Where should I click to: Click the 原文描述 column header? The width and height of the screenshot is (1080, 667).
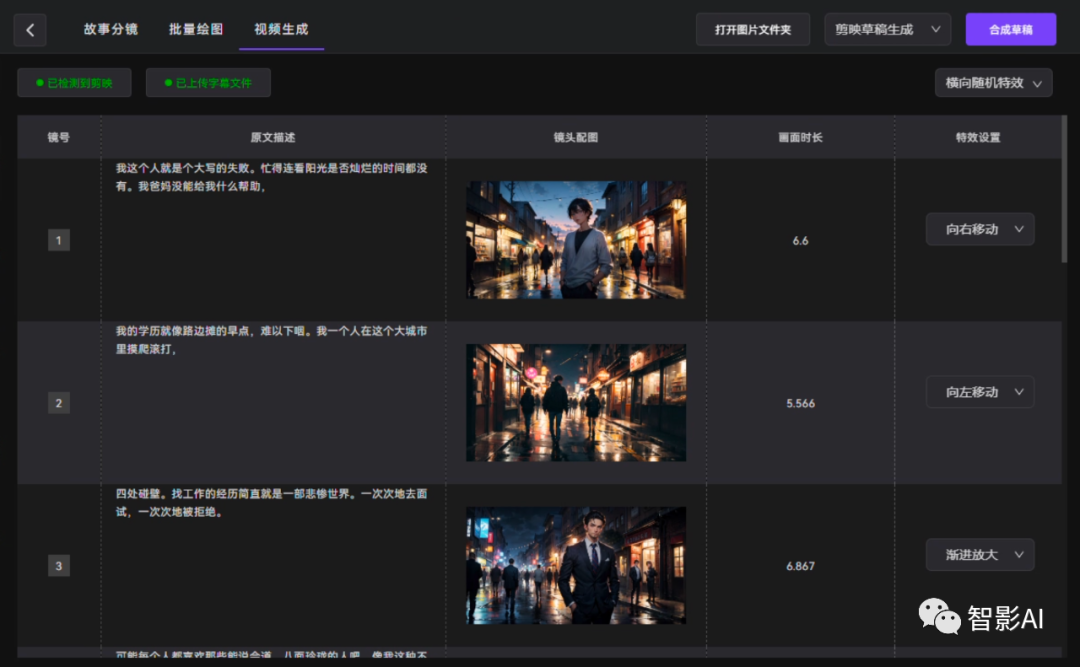pyautogui.click(x=273, y=137)
